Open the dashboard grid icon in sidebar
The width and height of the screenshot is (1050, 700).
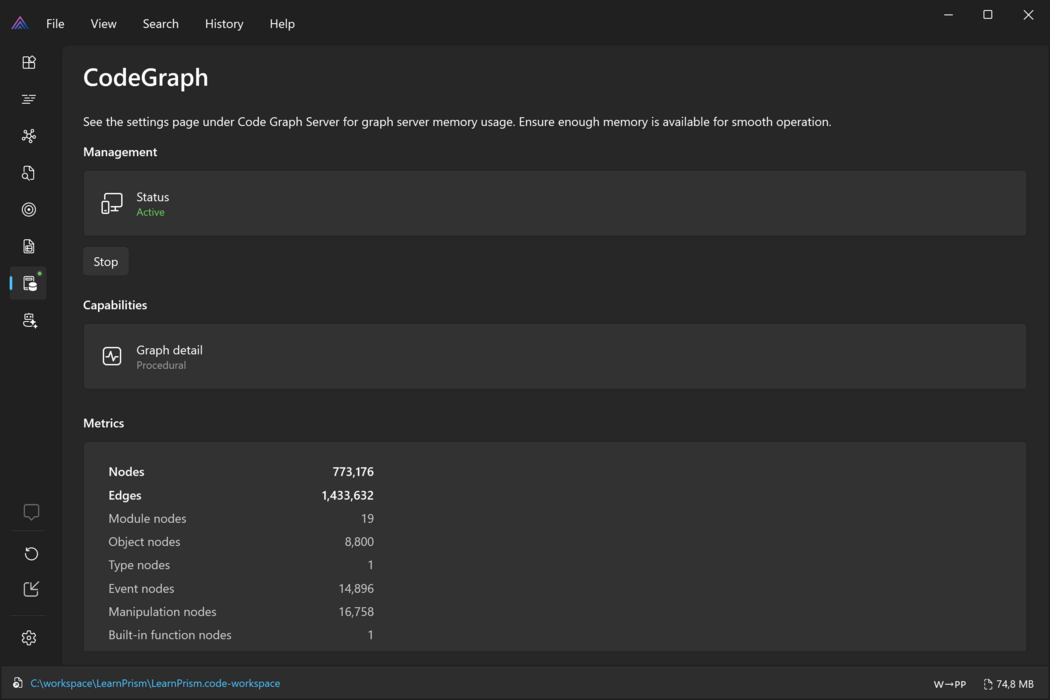(x=29, y=62)
